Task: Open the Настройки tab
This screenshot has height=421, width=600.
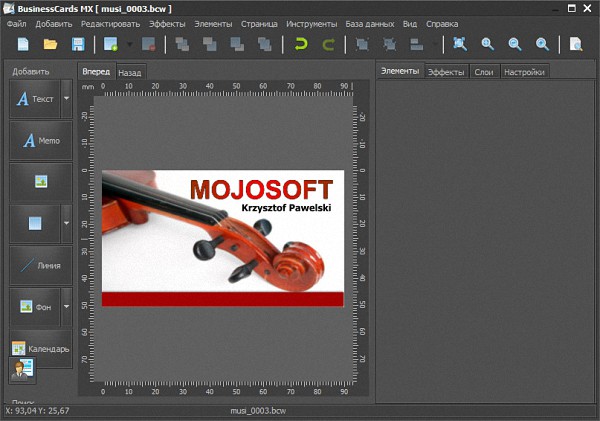Action: [x=524, y=72]
